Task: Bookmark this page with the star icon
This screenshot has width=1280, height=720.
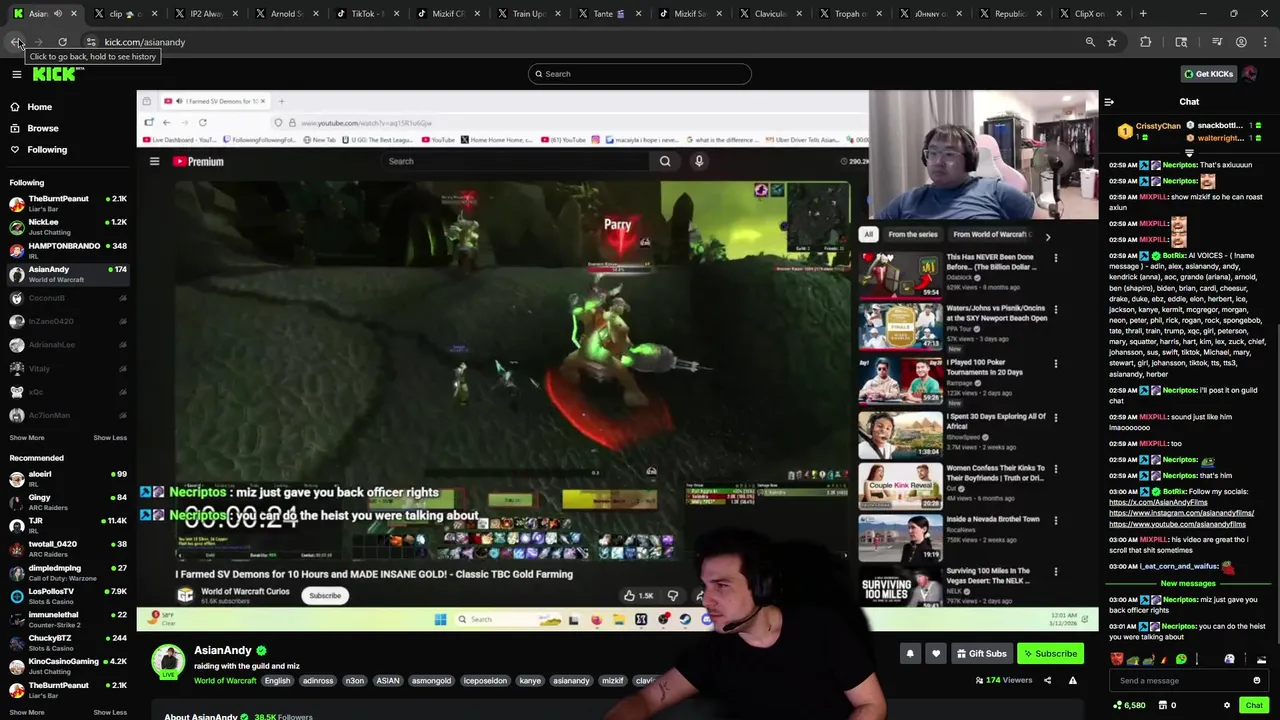Action: [1112, 42]
